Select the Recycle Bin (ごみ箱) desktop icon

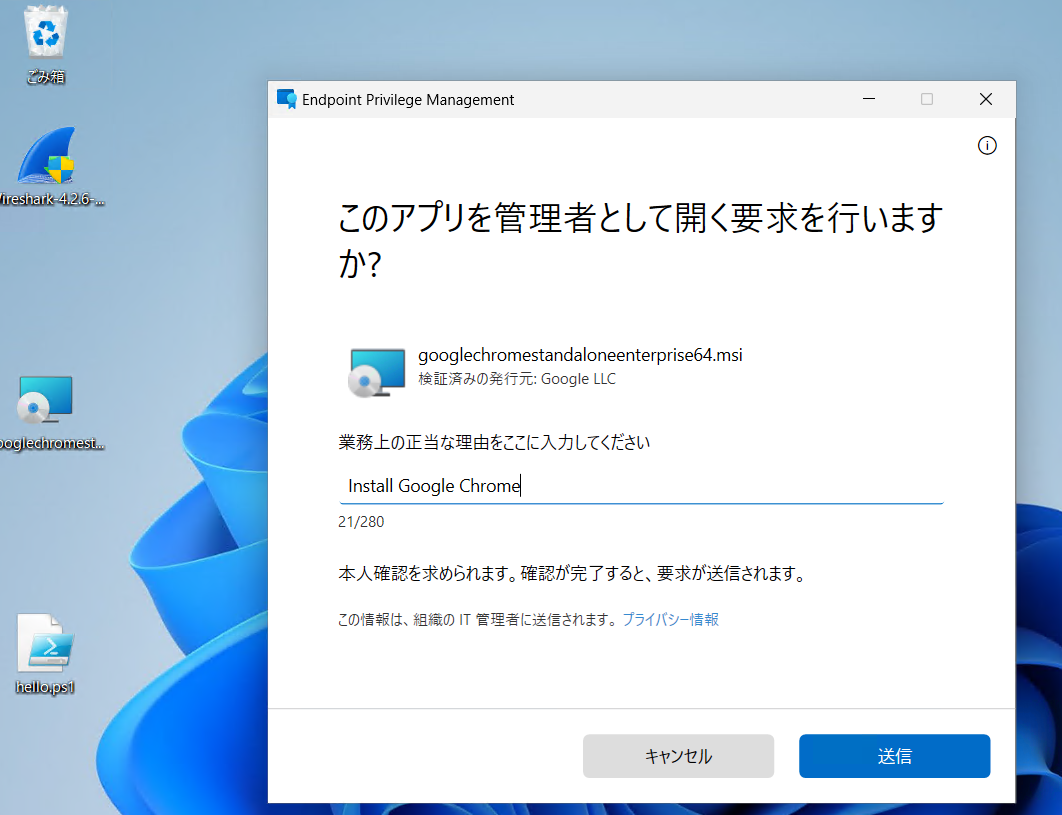pos(45,44)
